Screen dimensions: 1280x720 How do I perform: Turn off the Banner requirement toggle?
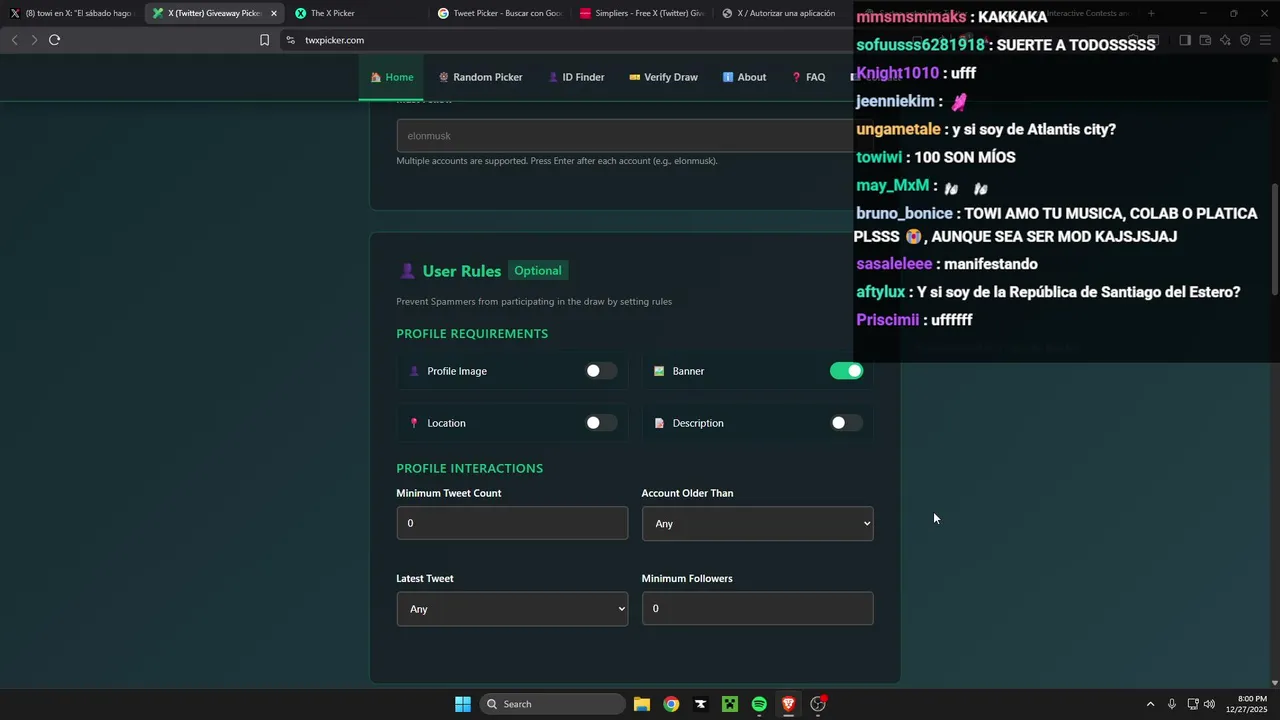pos(846,371)
